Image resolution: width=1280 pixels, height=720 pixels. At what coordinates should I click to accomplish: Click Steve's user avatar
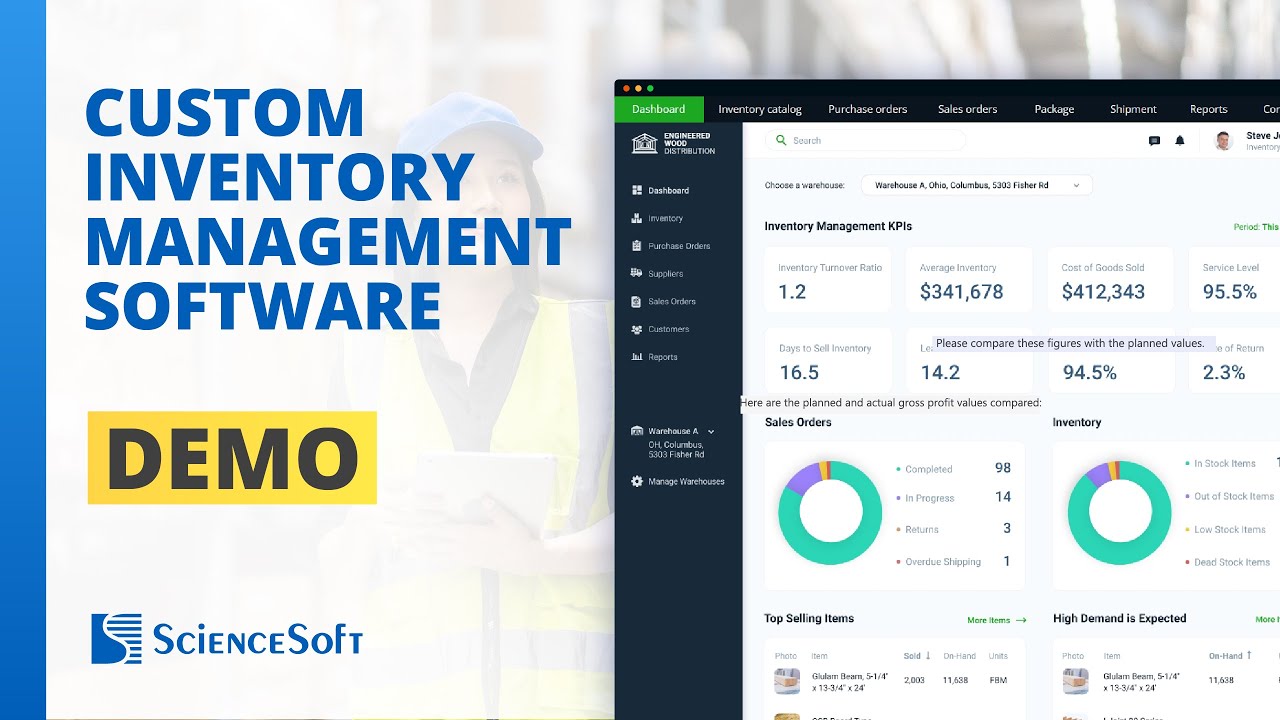coord(1224,141)
